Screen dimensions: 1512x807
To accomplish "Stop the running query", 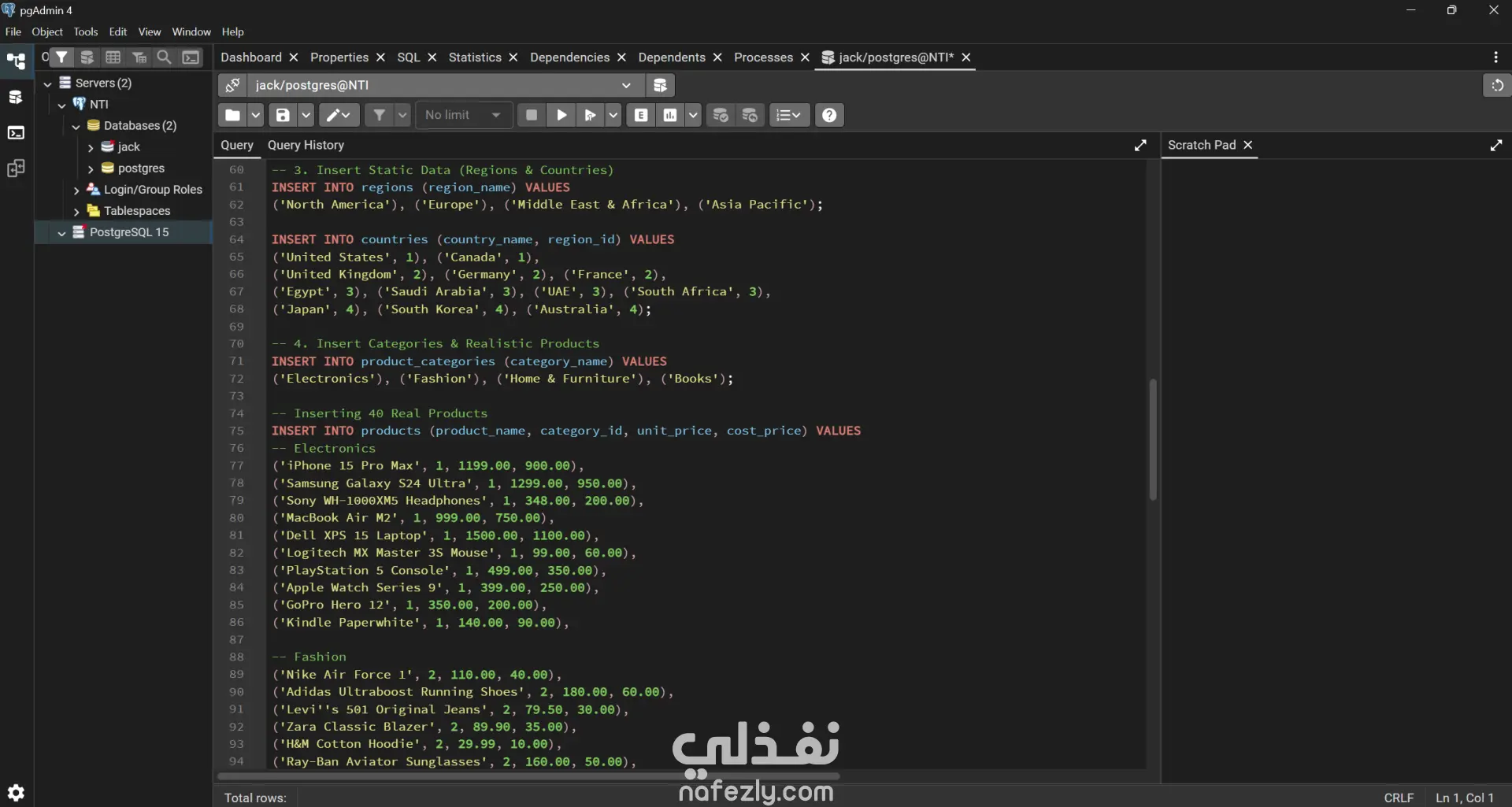I will [x=532, y=115].
